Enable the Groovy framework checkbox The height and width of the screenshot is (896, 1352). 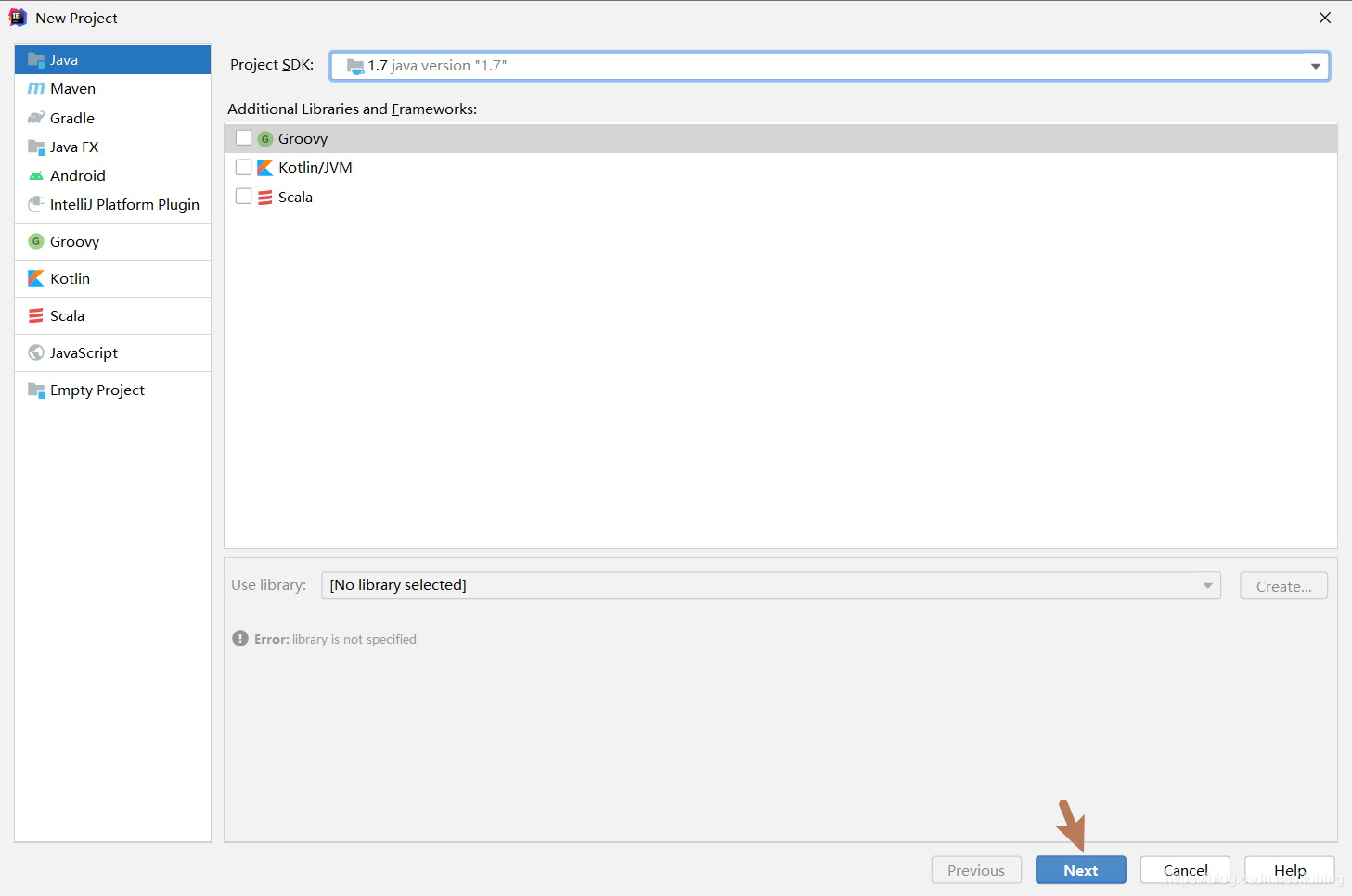pos(244,138)
